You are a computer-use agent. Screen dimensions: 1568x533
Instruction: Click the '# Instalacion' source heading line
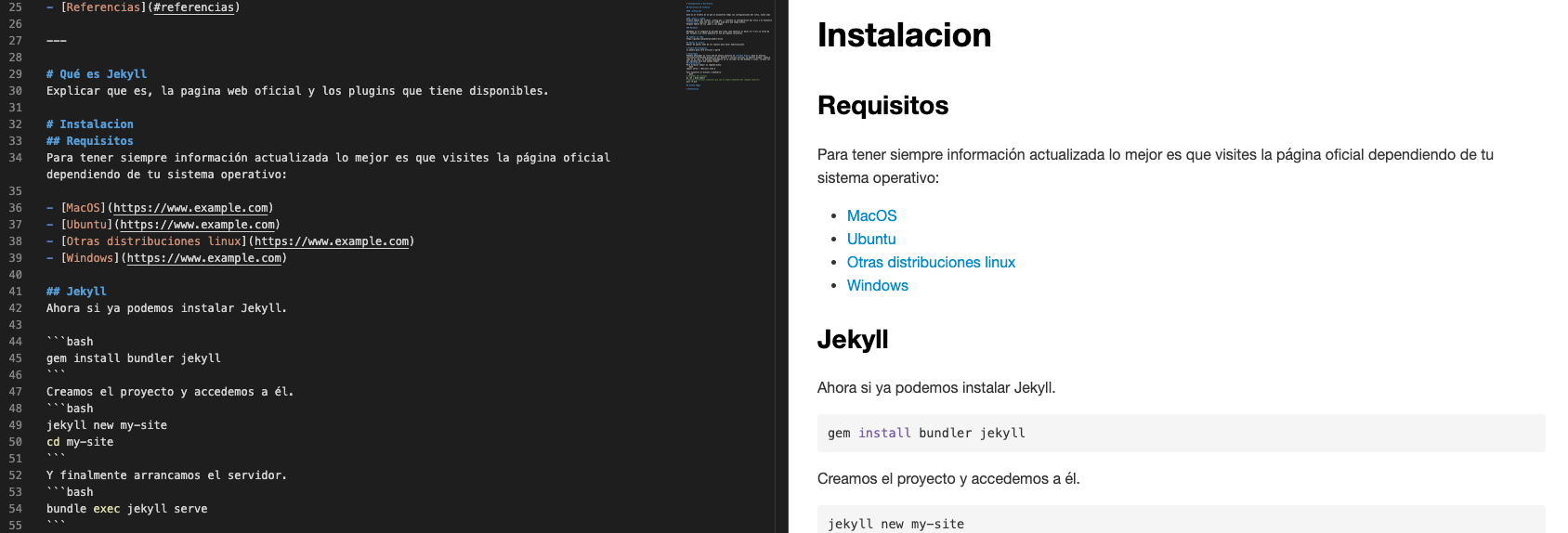(x=90, y=124)
